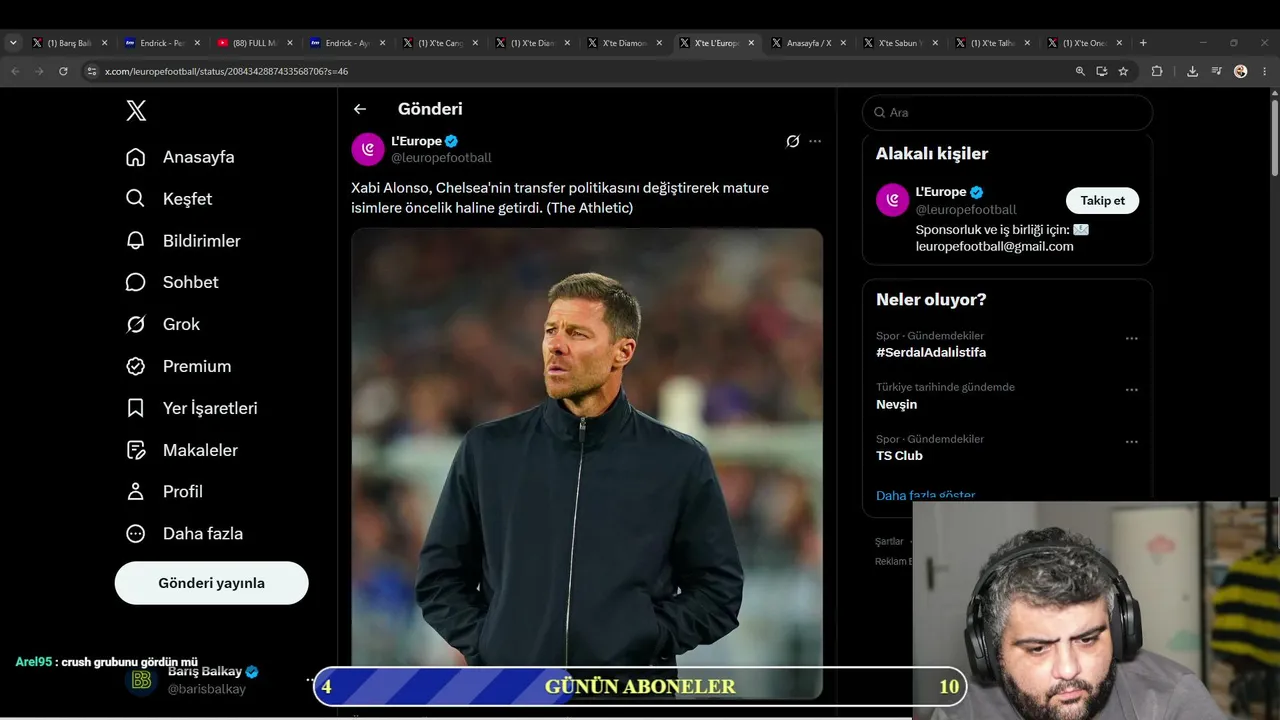Click the Grok icon on the post
The height and width of the screenshot is (720, 1280).
tap(793, 141)
